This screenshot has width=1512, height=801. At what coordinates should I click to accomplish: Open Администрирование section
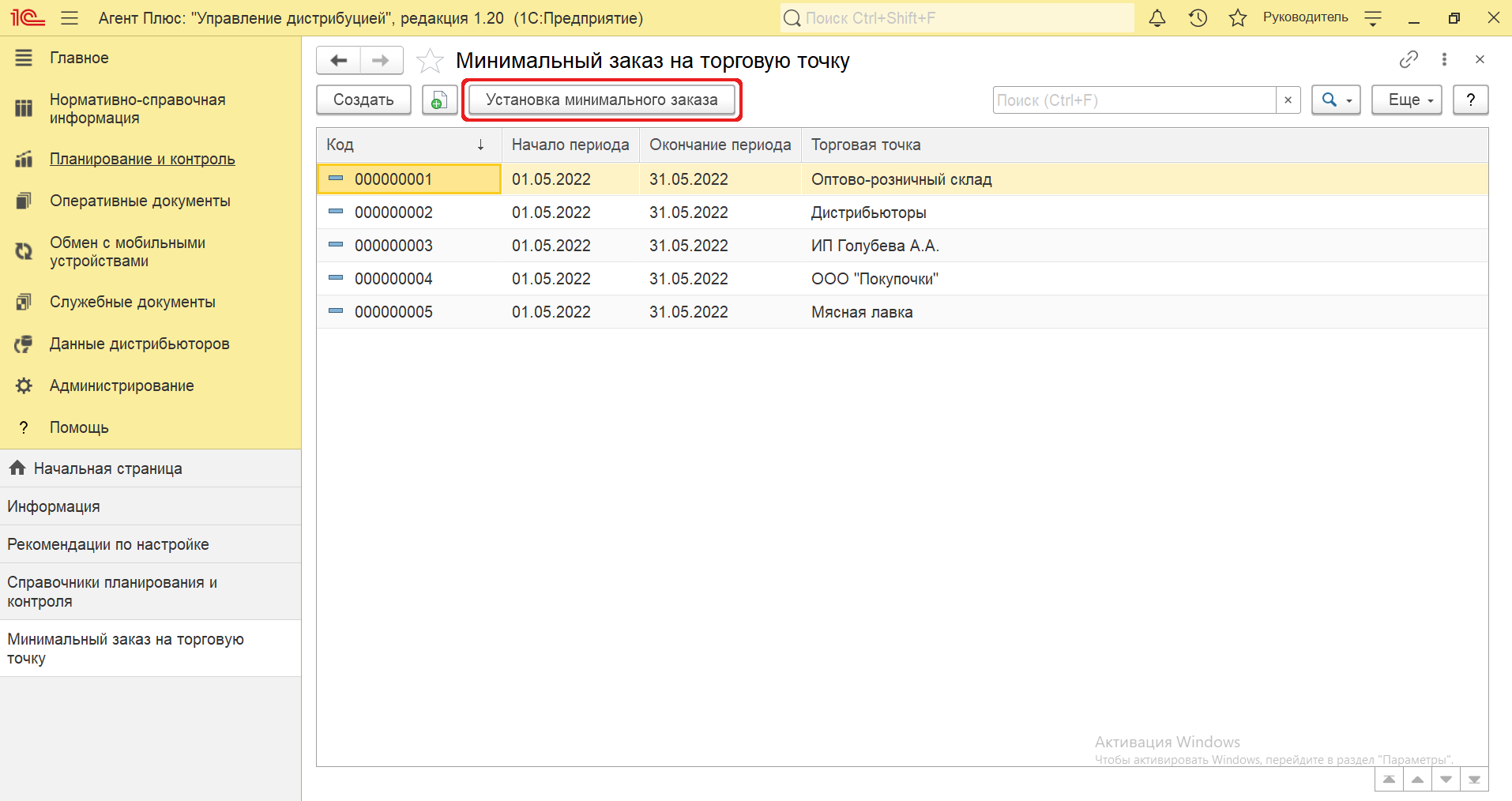coord(122,385)
